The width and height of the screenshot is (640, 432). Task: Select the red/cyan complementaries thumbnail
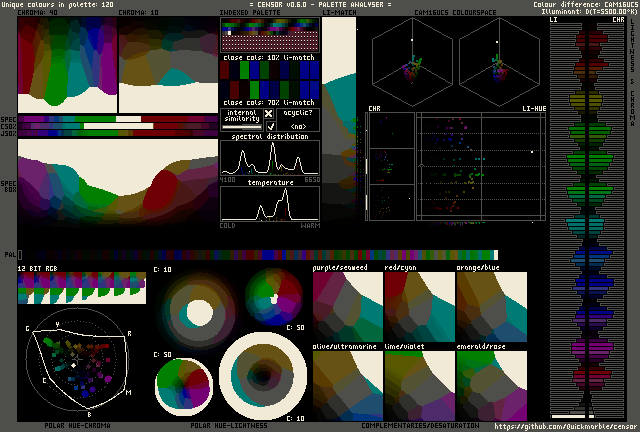(419, 306)
